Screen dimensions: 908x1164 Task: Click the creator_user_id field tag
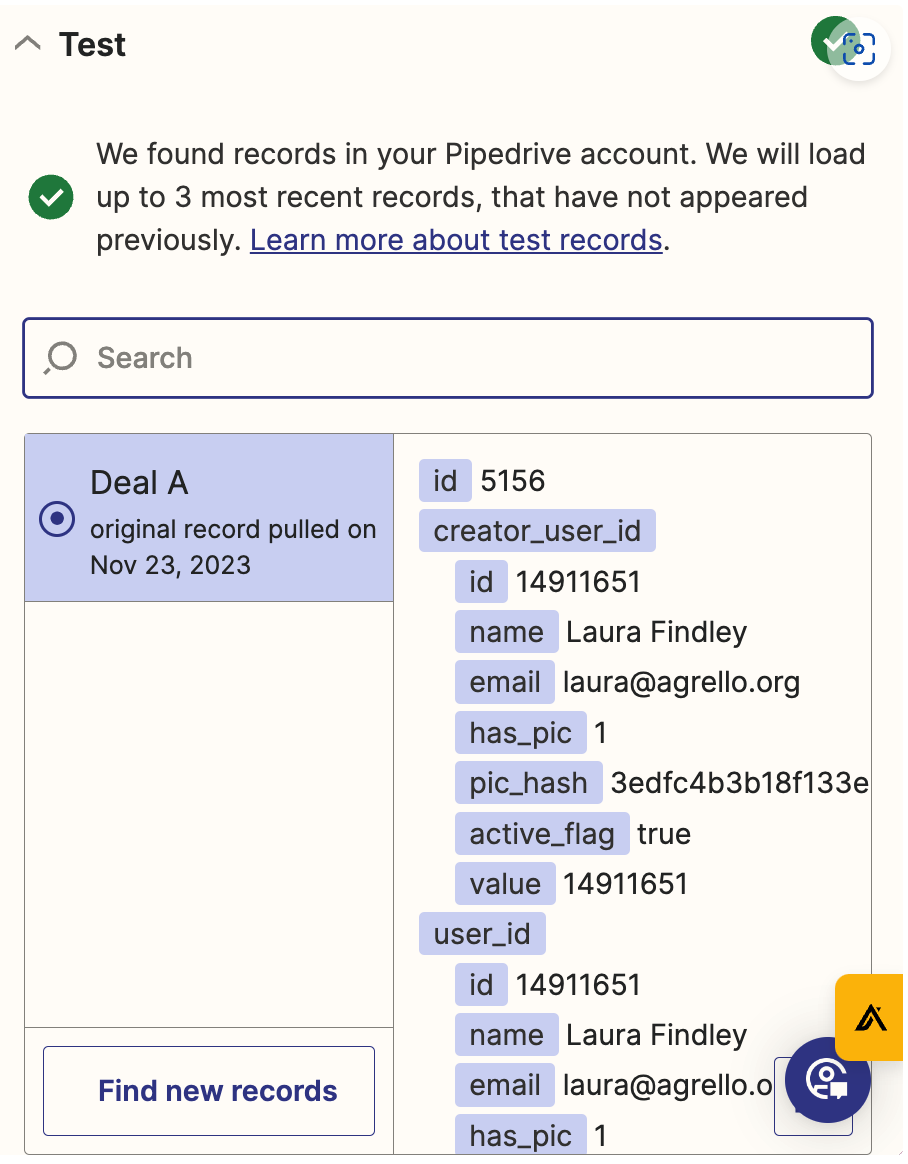(x=537, y=531)
